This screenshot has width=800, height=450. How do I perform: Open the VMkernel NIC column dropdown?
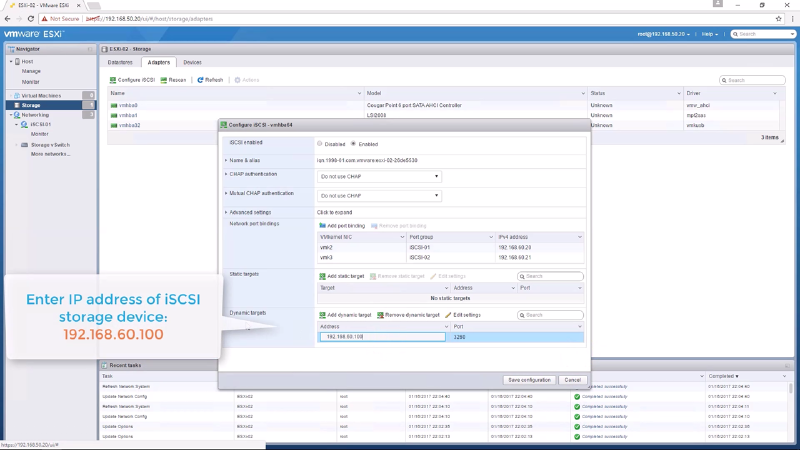[402, 237]
